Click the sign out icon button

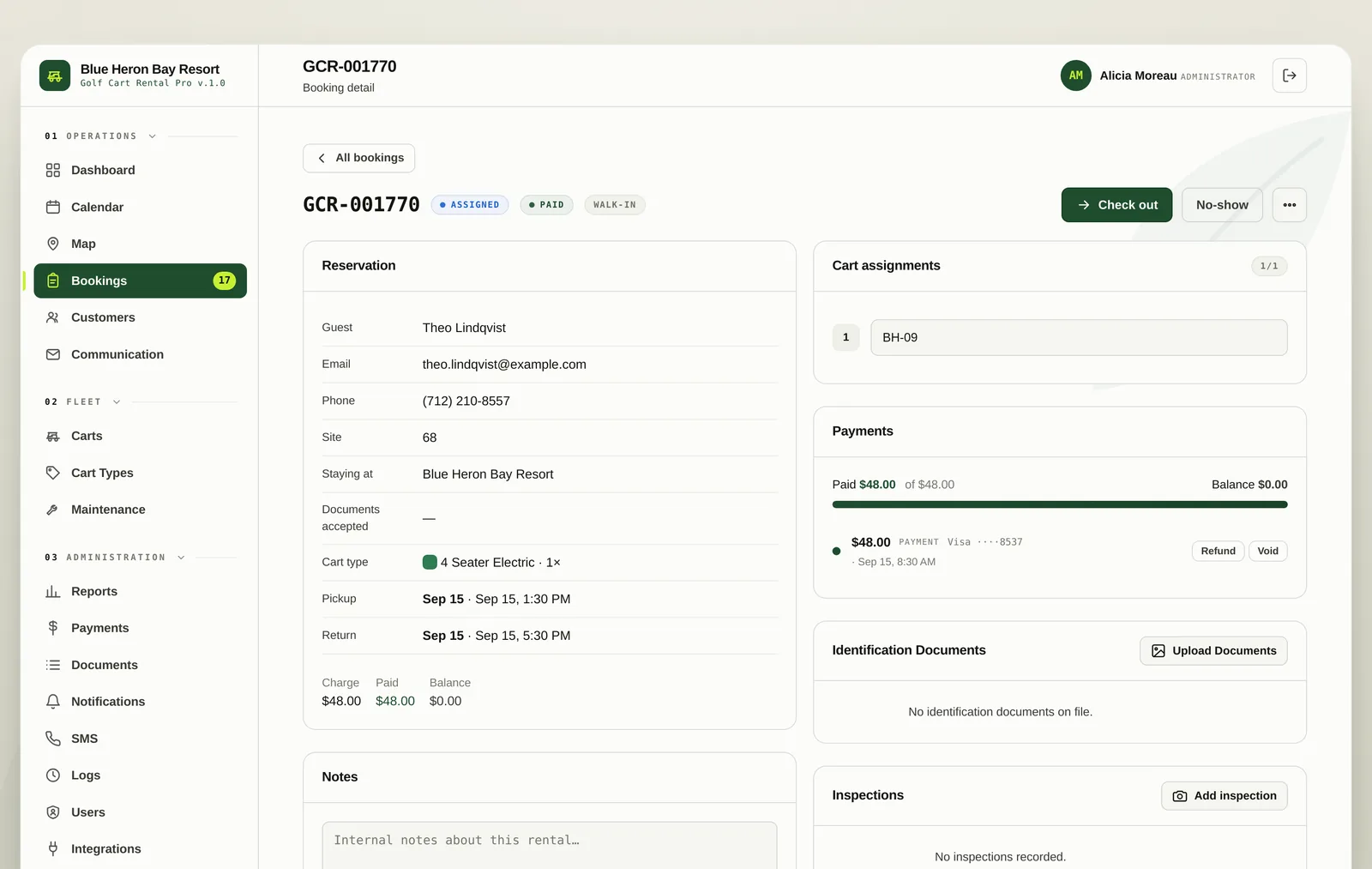[1290, 75]
